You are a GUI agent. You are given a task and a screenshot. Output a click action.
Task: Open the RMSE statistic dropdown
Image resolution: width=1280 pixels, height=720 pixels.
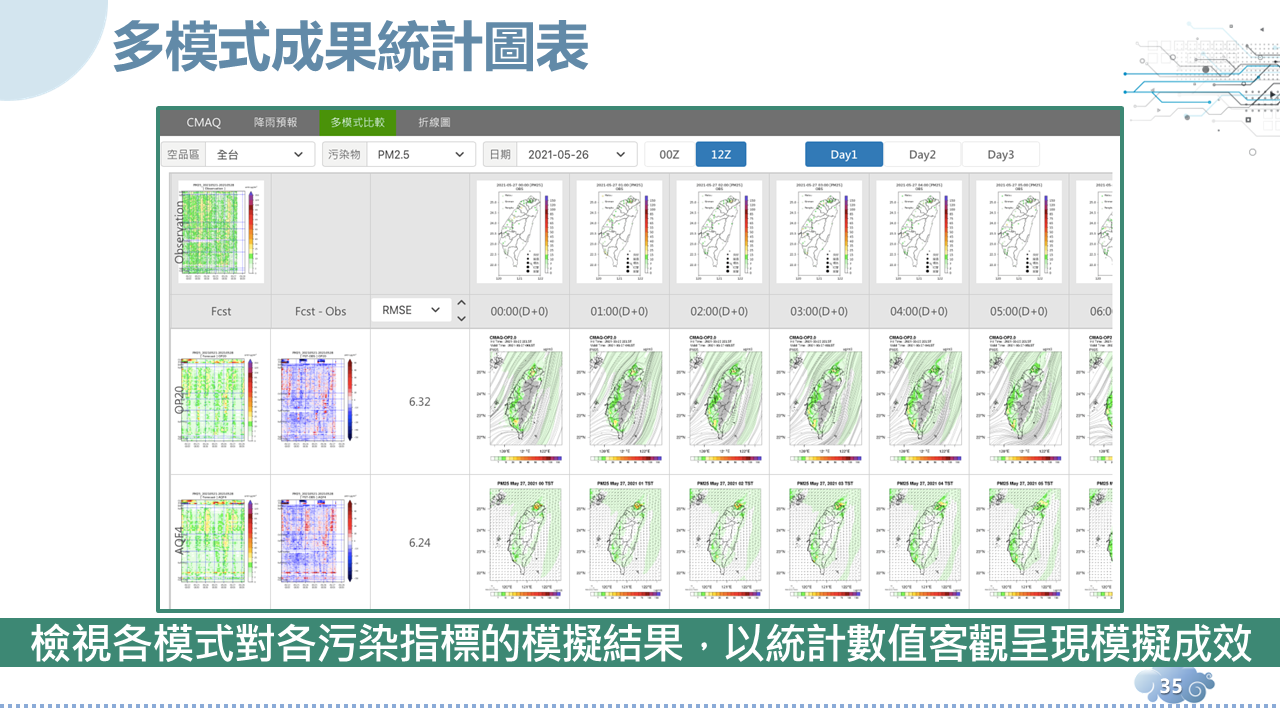(410, 310)
